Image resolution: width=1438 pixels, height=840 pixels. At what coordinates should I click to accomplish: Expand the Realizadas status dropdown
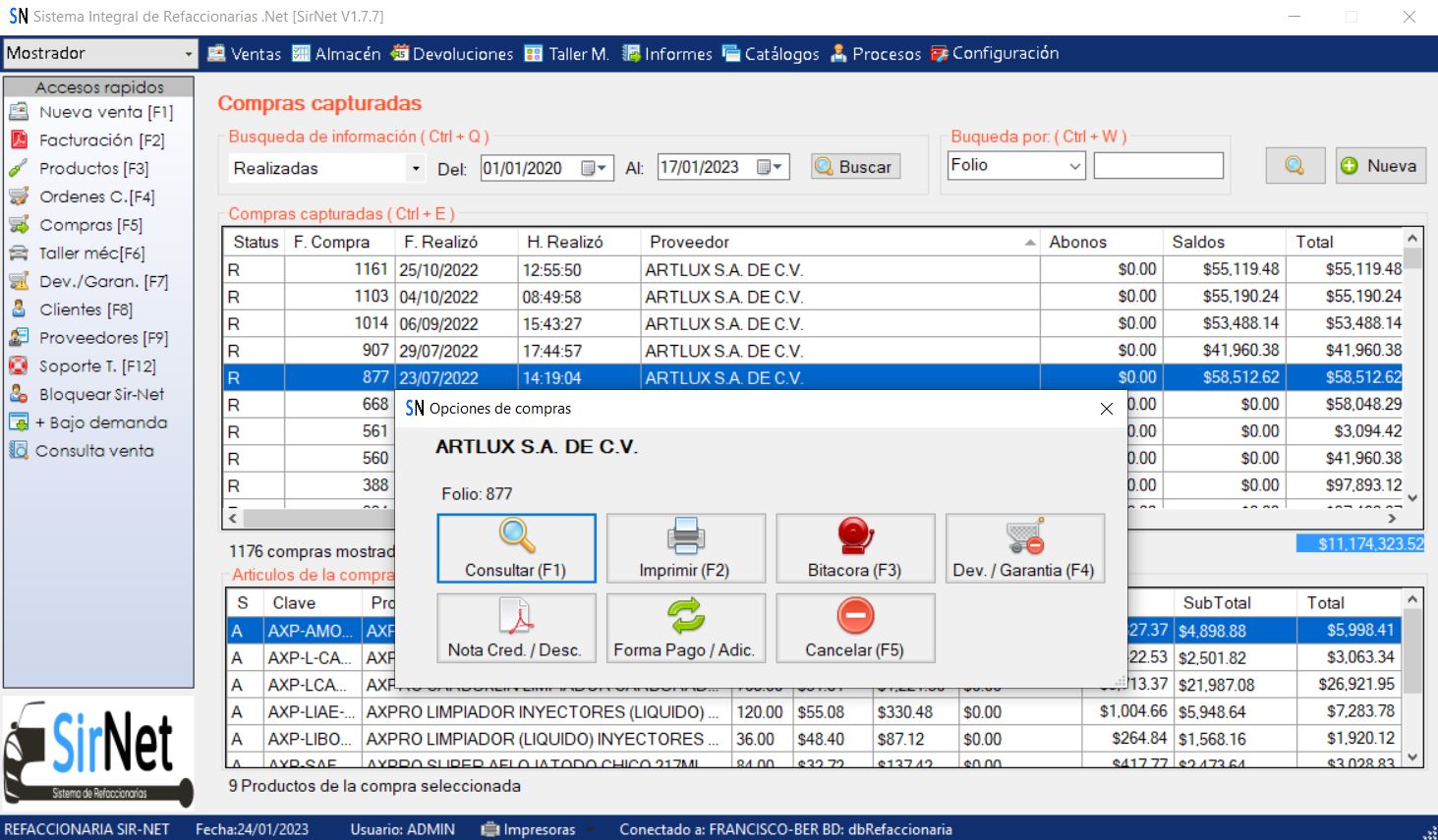coord(416,169)
